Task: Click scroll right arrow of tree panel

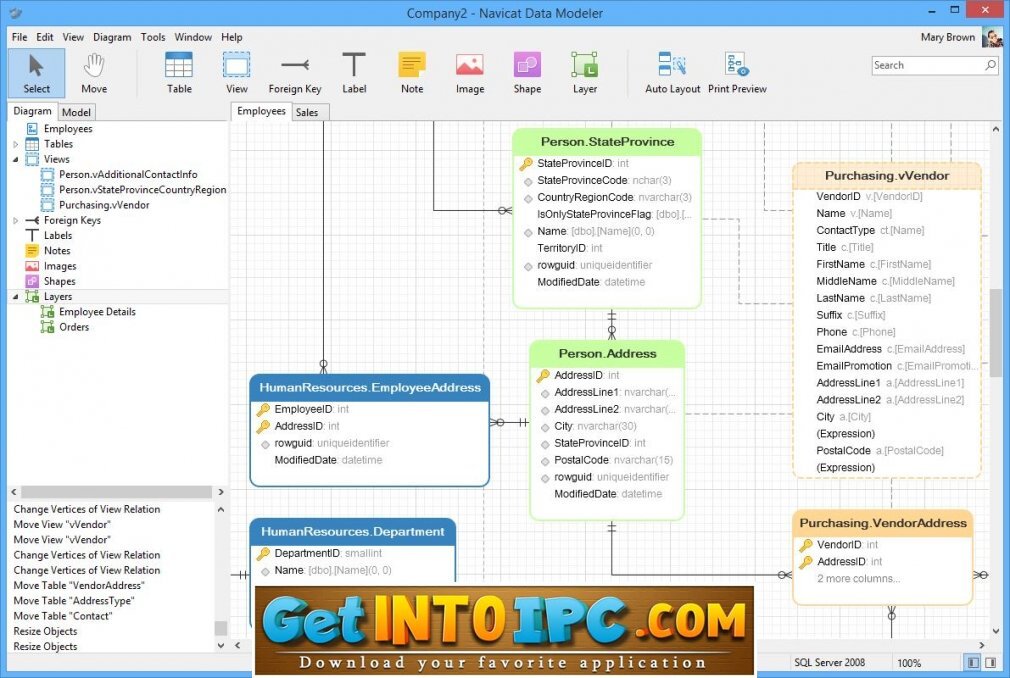Action: 221,492
